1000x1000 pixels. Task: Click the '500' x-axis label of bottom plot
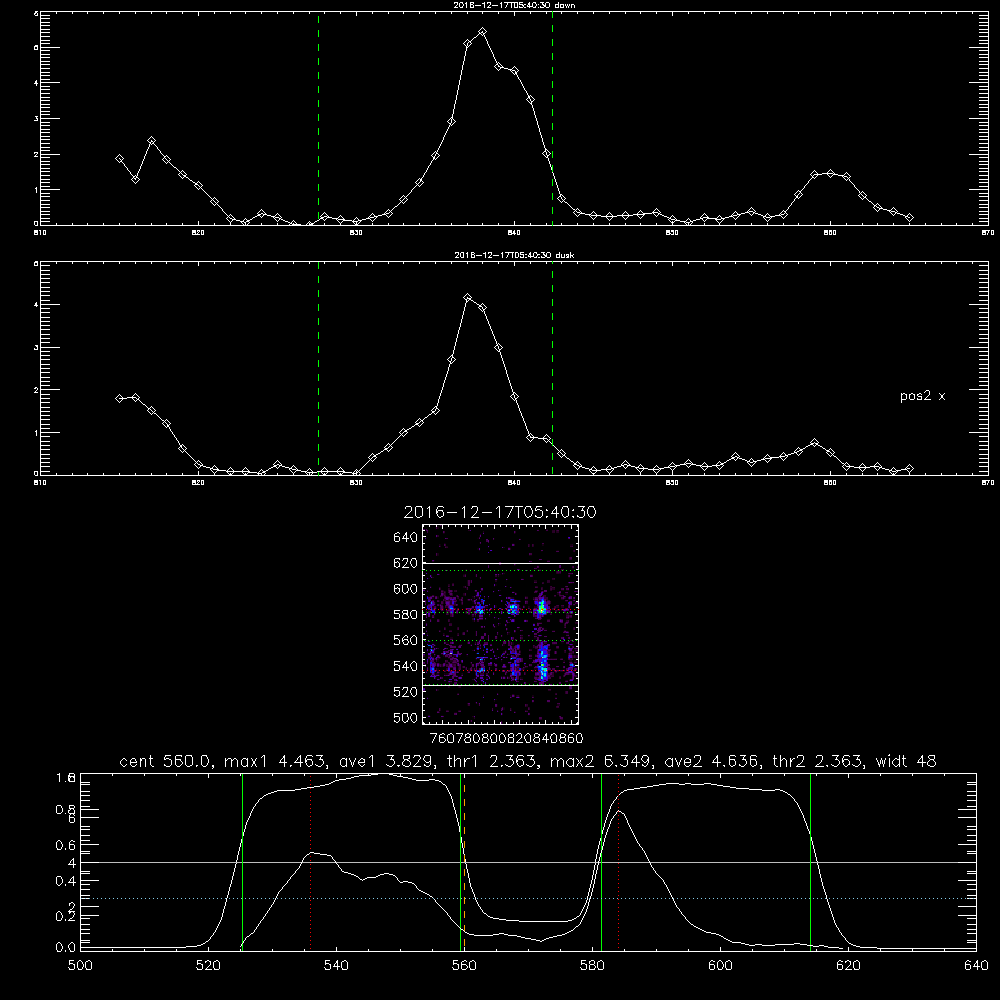click(x=80, y=966)
